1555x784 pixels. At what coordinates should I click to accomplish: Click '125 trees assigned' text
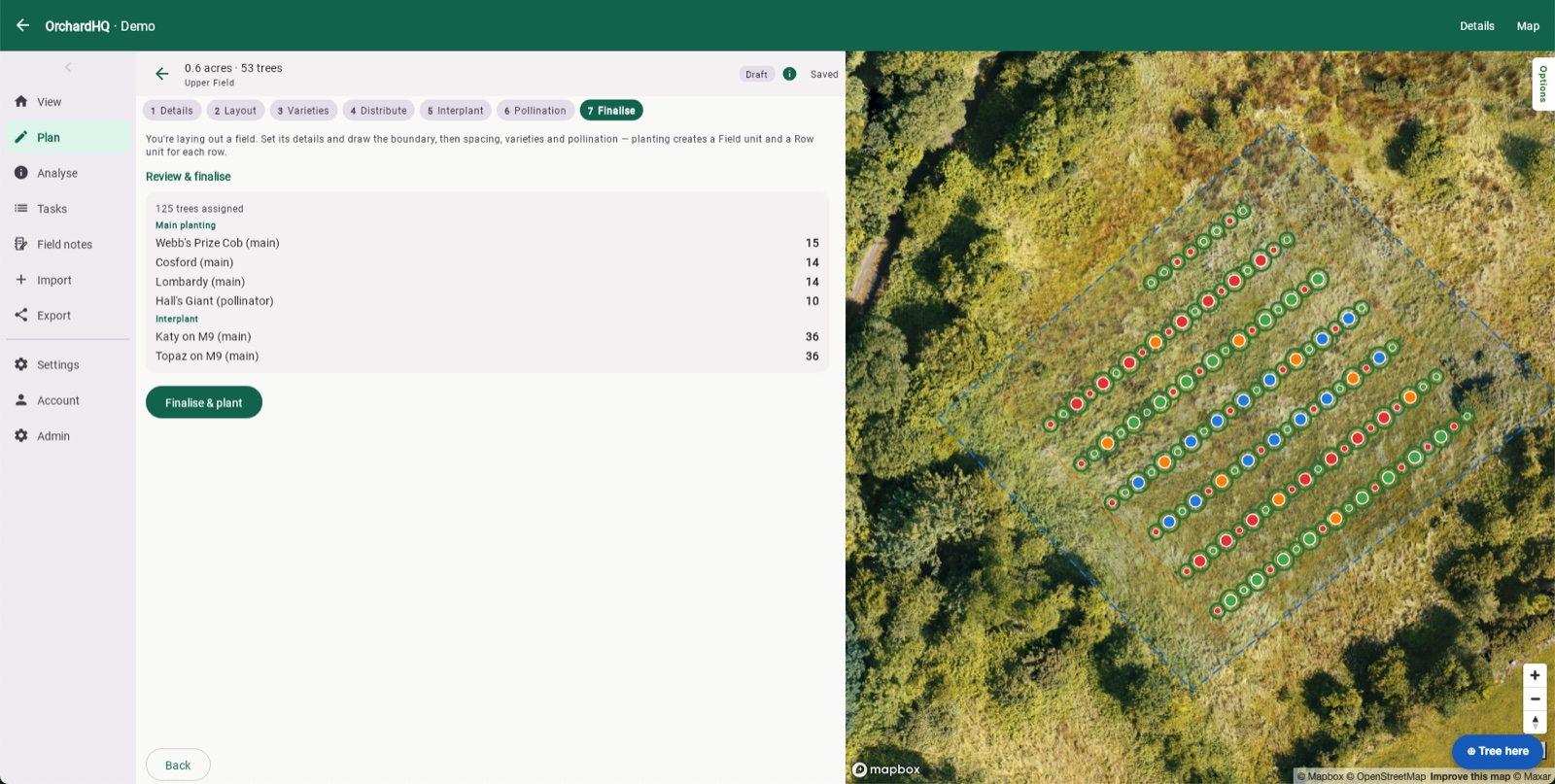tap(199, 209)
